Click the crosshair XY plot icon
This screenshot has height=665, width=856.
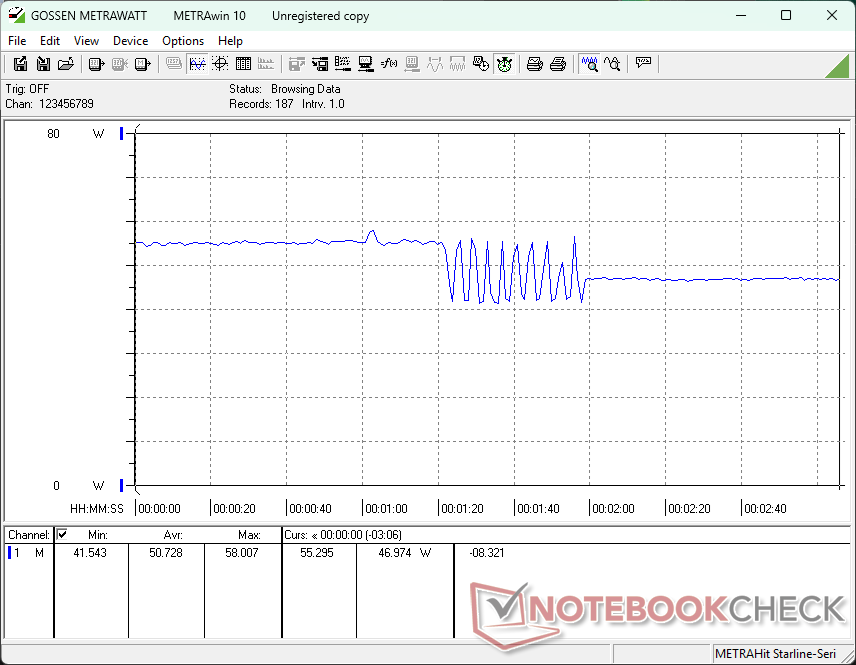(x=220, y=64)
